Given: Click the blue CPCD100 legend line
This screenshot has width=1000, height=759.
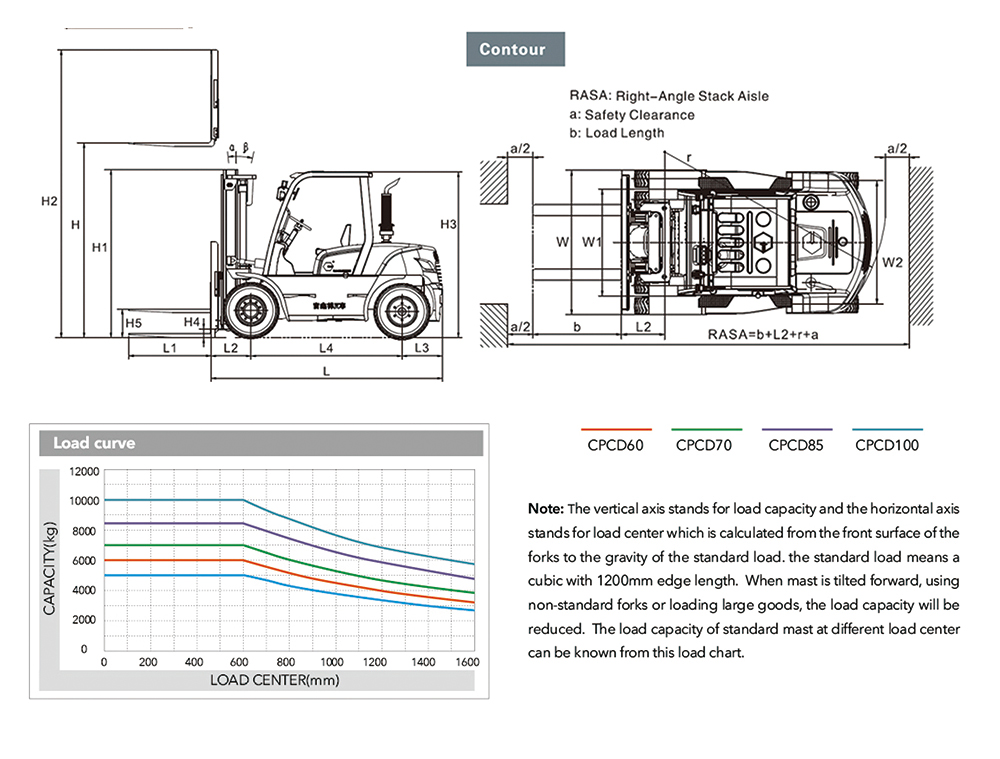Looking at the screenshot, I should click(887, 429).
